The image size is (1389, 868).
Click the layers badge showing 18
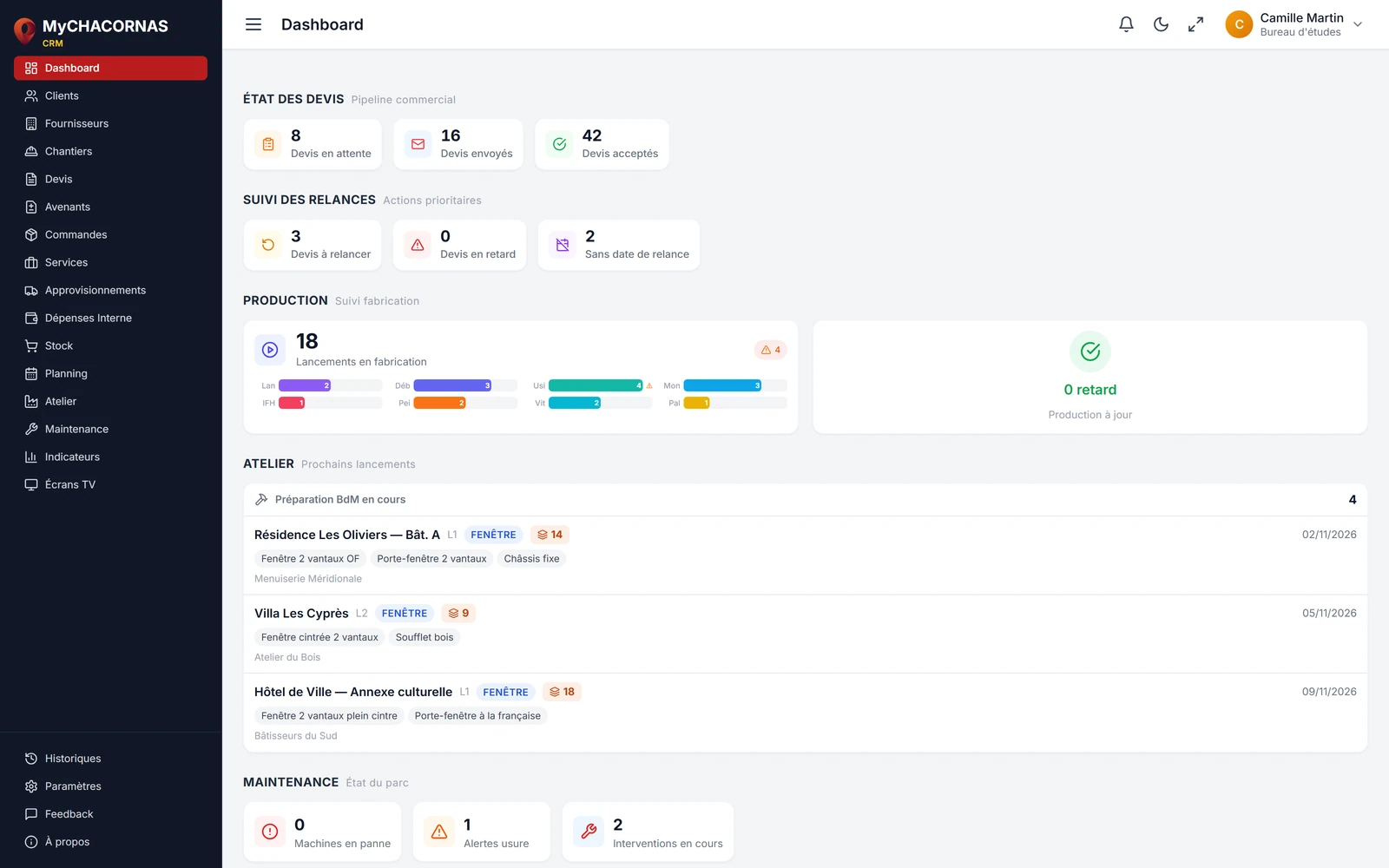click(562, 692)
